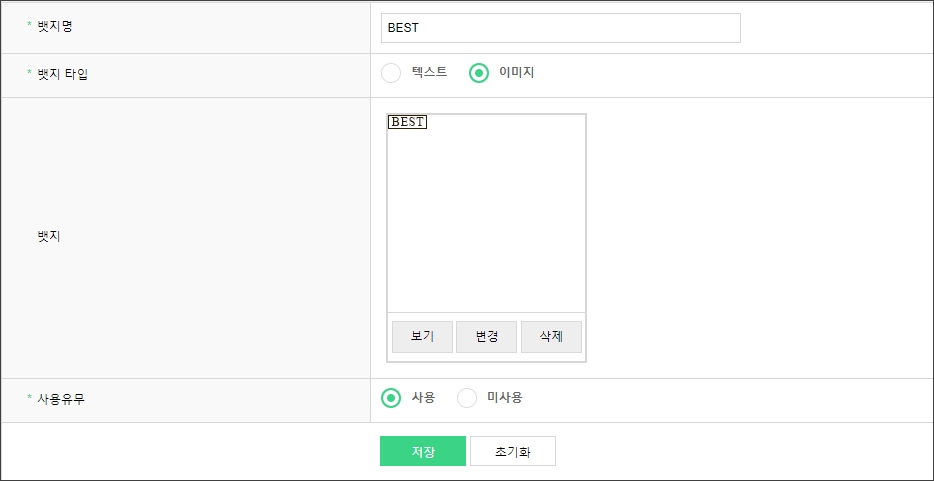Choose the 사용 radio button circle
This screenshot has height=481, width=934.
point(391,398)
